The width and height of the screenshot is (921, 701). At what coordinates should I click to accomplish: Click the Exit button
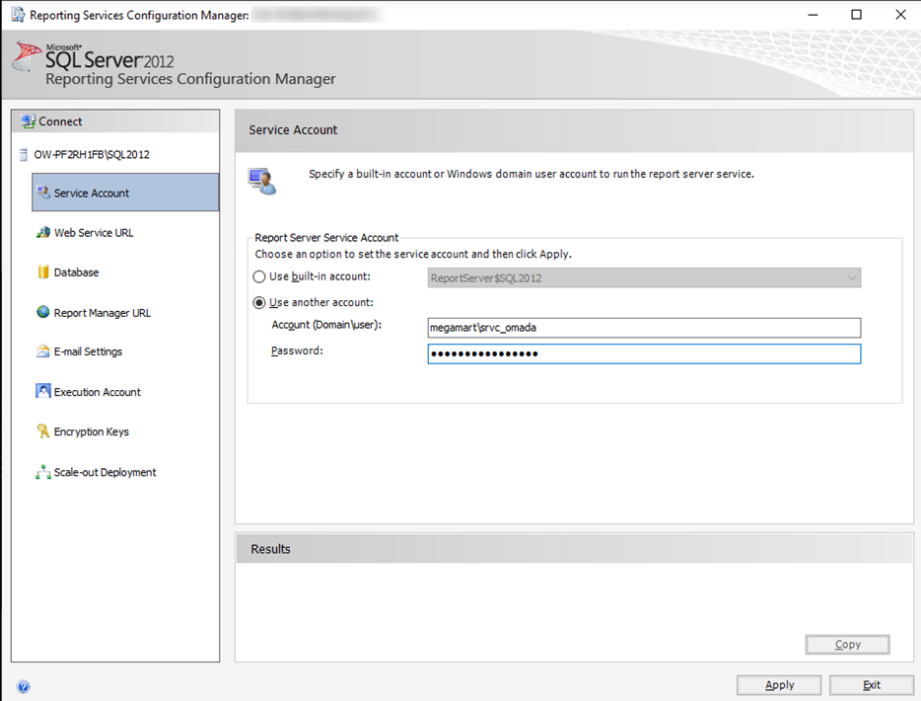pyautogui.click(x=872, y=685)
